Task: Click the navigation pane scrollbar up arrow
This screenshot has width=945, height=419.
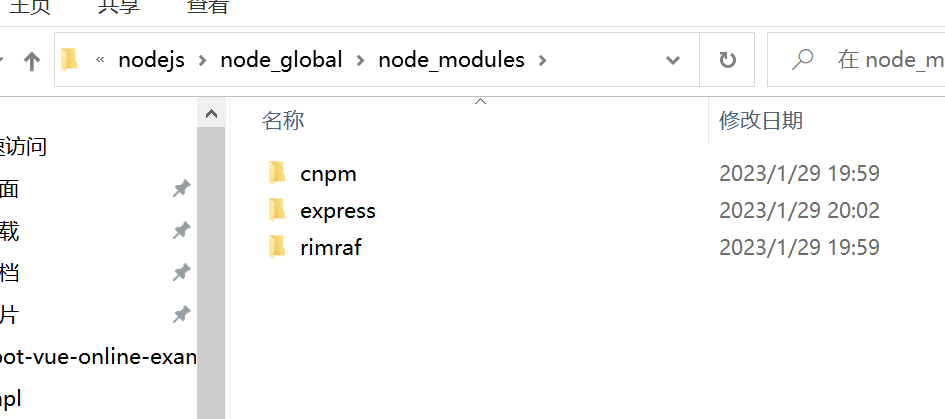Action: 211,115
